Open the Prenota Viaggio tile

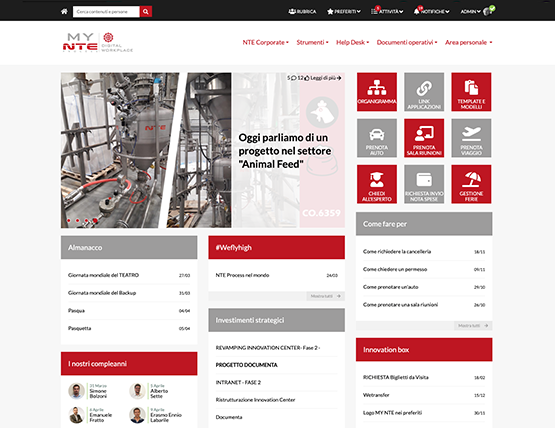click(x=471, y=138)
